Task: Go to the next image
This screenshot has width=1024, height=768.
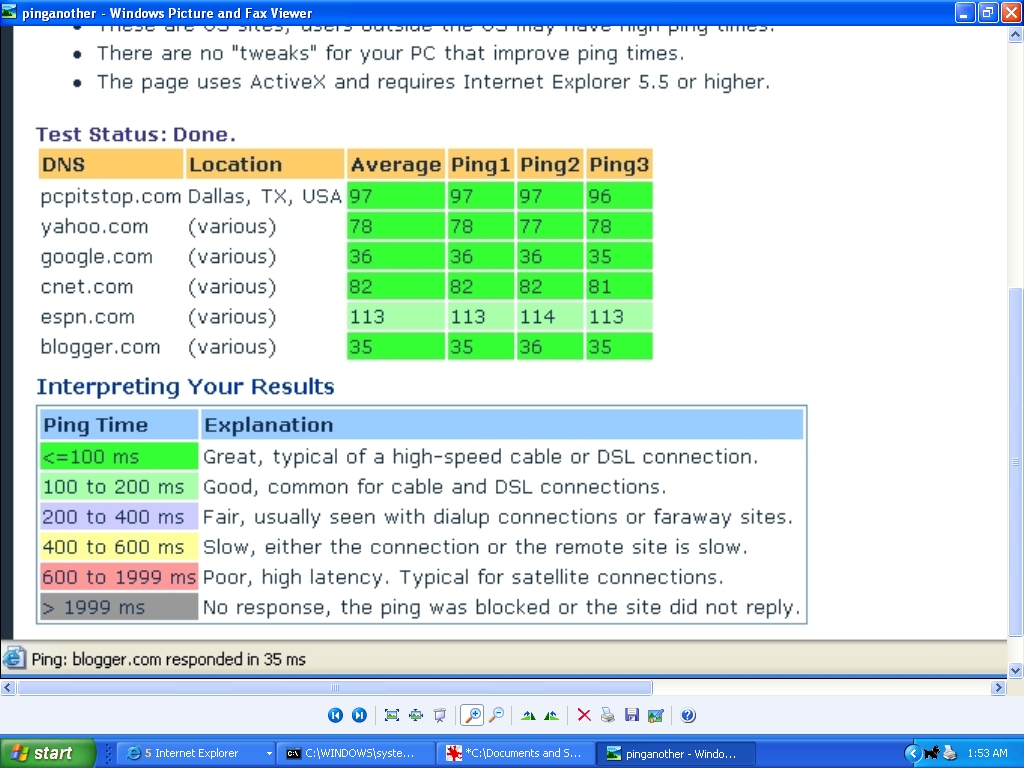Action: click(x=359, y=715)
